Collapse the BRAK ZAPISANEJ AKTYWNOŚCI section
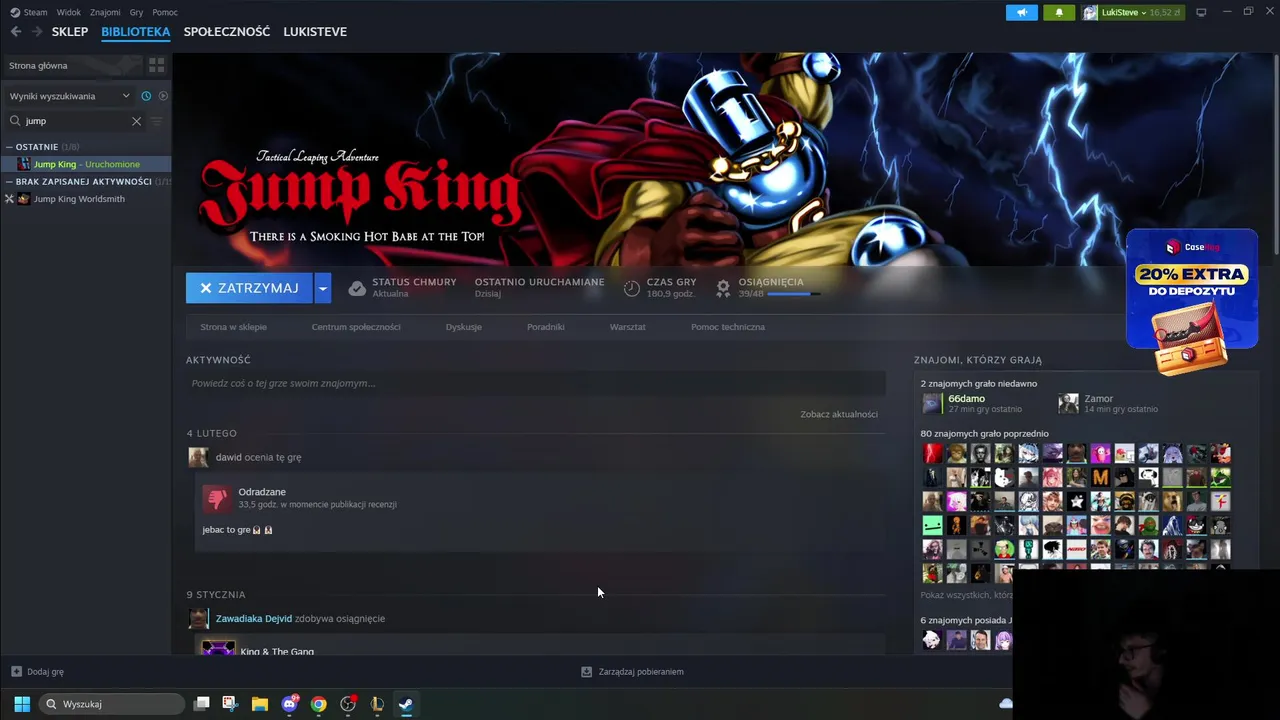This screenshot has width=1280, height=720. click(x=9, y=182)
